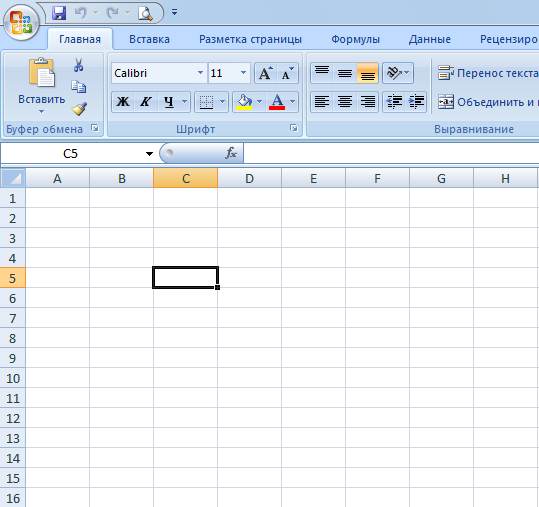Align text to top of cell
The height and width of the screenshot is (507, 539).
click(x=322, y=73)
